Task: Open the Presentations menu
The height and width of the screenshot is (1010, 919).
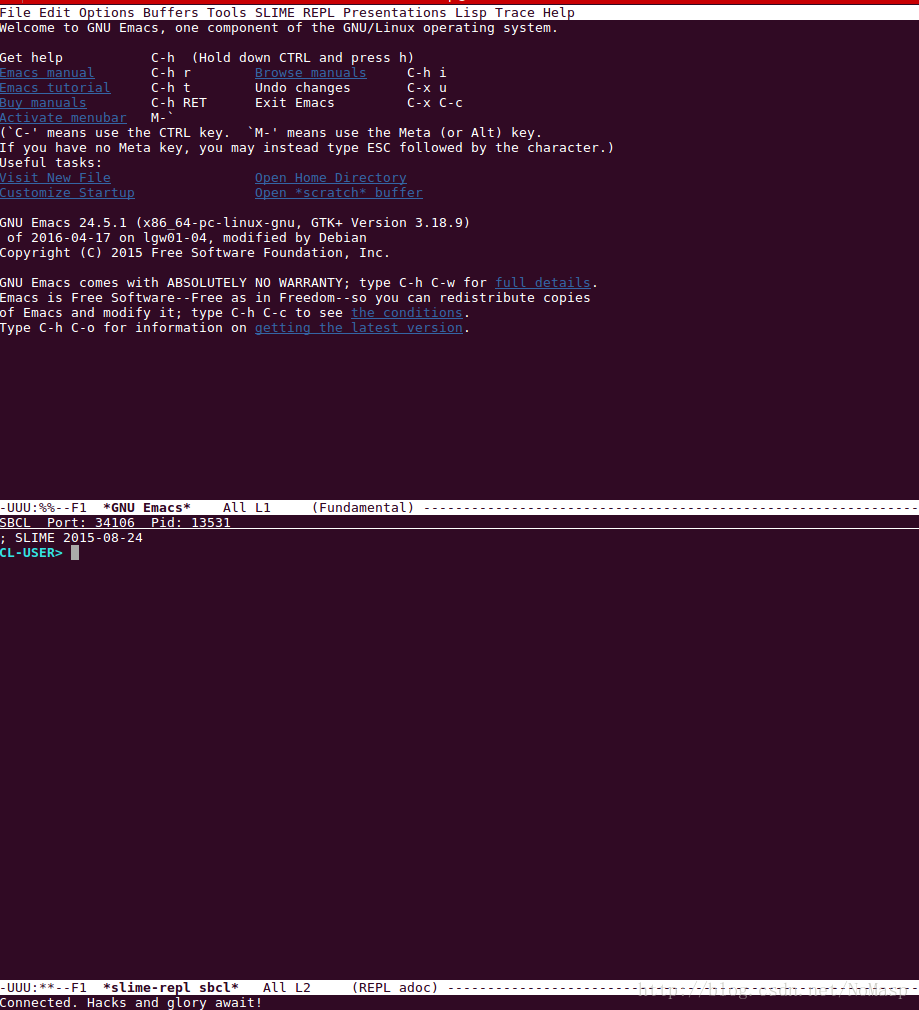Action: (x=394, y=13)
